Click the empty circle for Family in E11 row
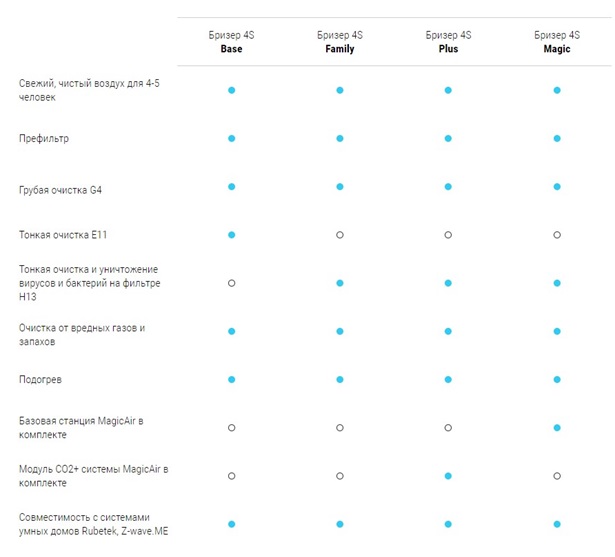This screenshot has height=557, width=615. point(340,235)
